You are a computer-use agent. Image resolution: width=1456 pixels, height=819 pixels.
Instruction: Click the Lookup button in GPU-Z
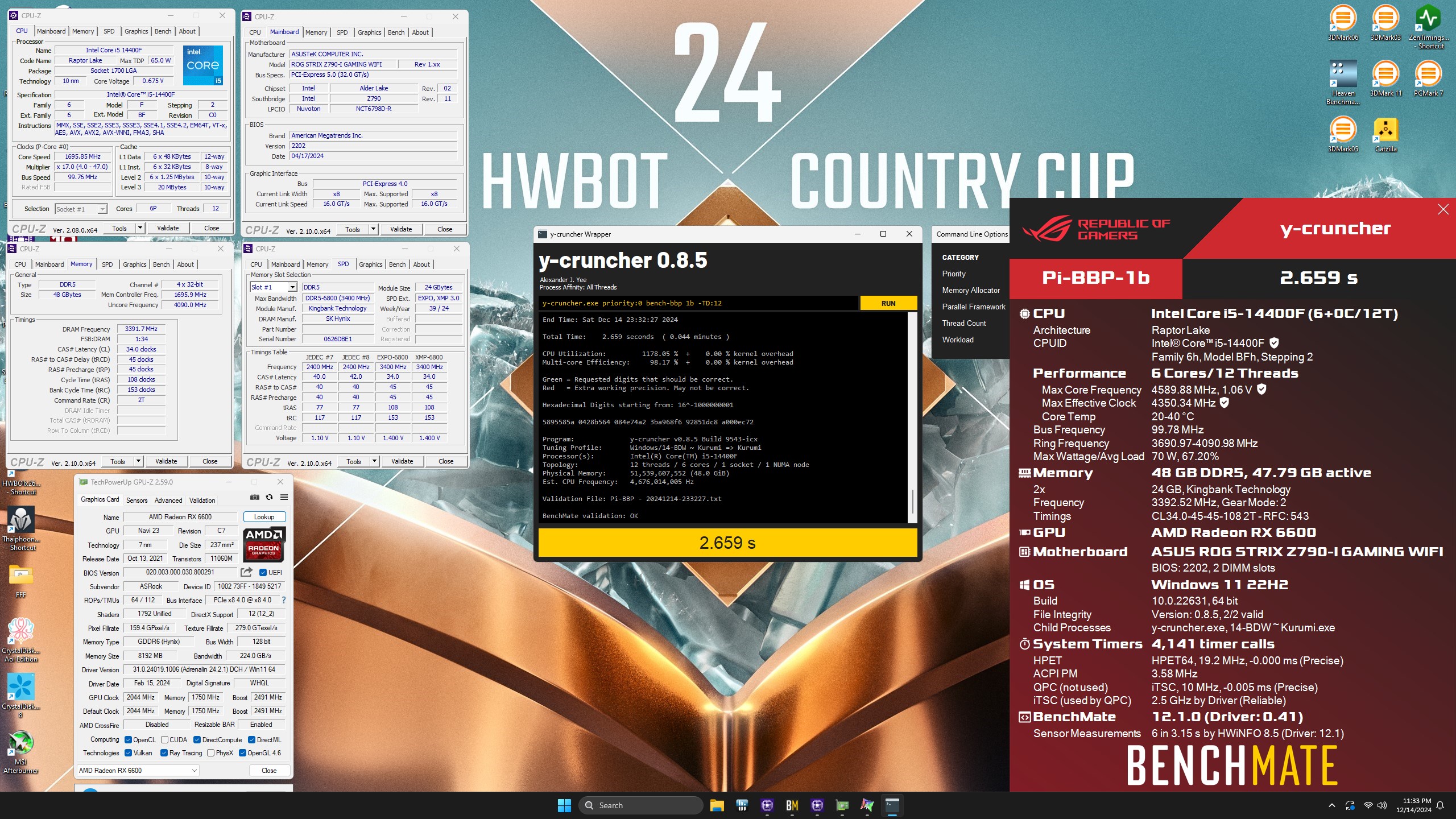264,517
